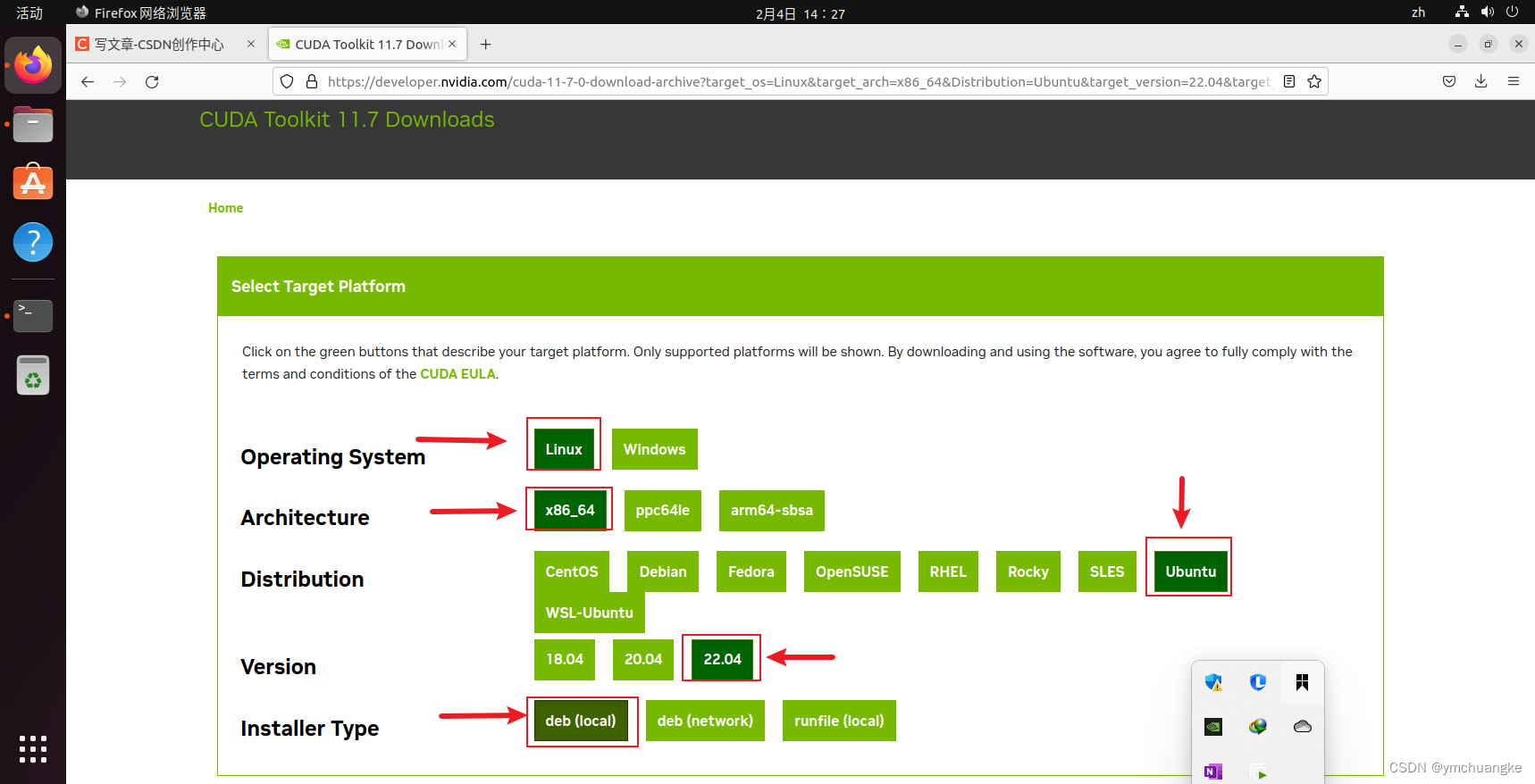This screenshot has height=784, width=1535.
Task: Choose deb (local) installer type
Action: (581, 721)
